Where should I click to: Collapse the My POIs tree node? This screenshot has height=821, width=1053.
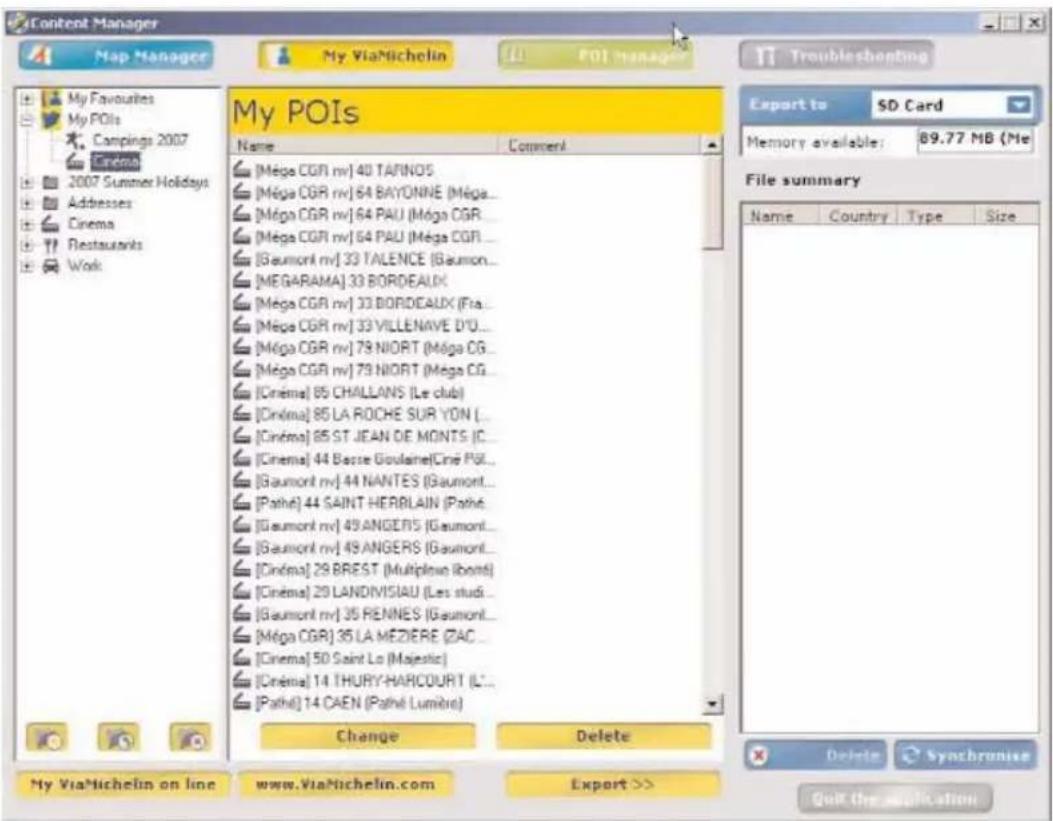[27, 120]
